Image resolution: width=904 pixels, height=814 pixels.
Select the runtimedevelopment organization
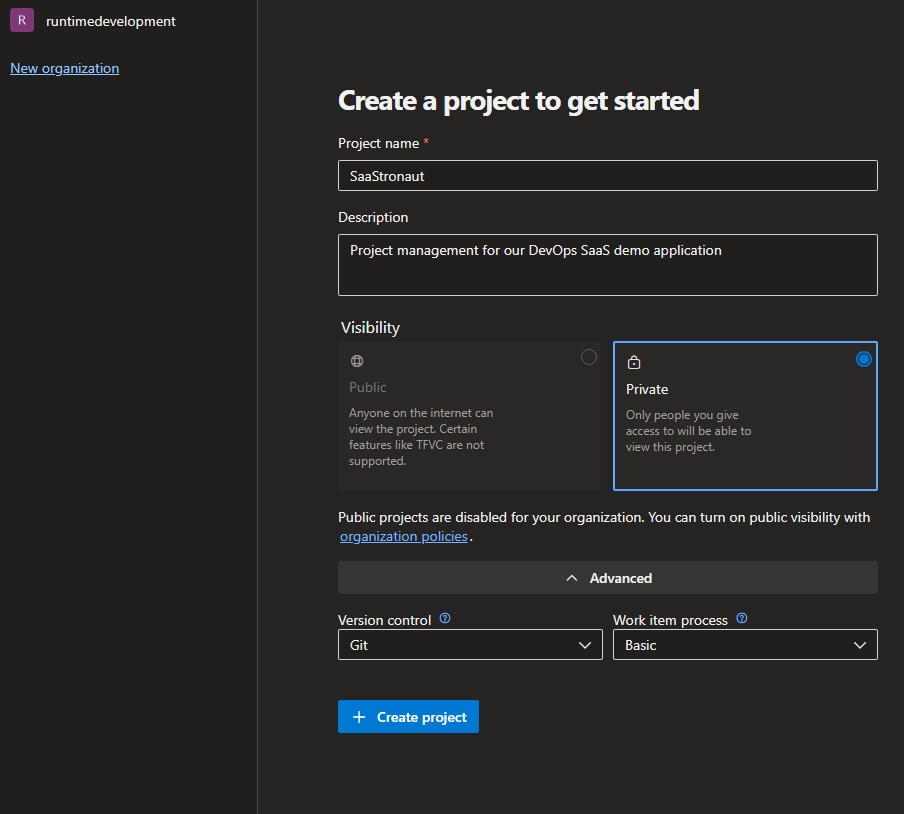[110, 21]
